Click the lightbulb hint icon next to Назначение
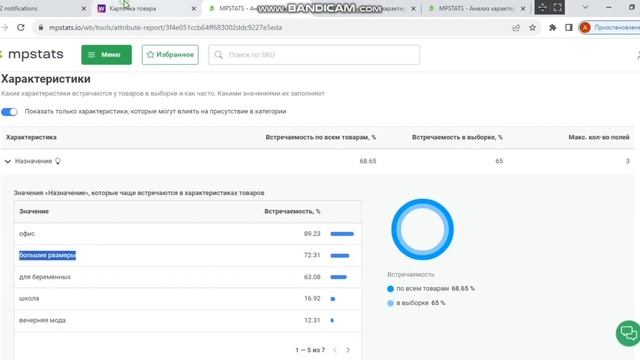 tap(58, 161)
